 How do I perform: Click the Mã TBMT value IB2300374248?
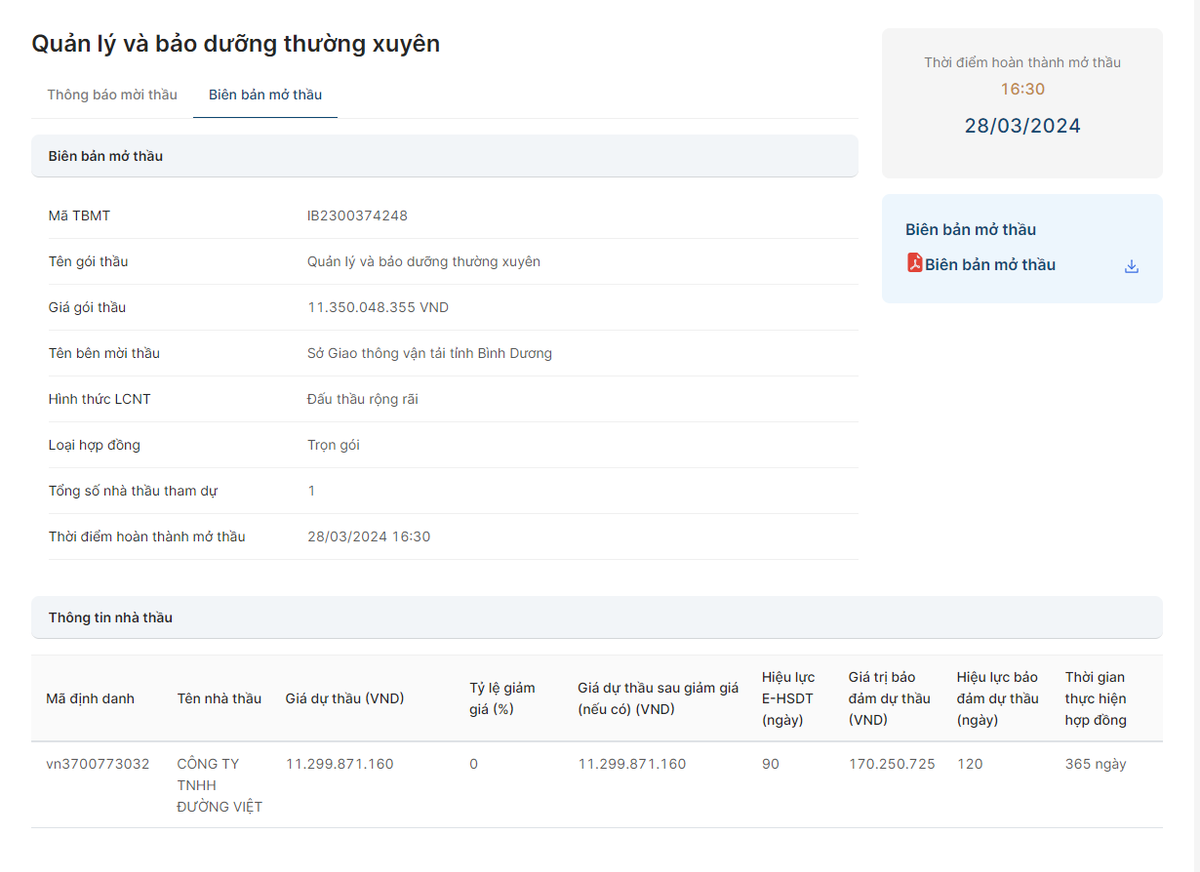(x=357, y=216)
